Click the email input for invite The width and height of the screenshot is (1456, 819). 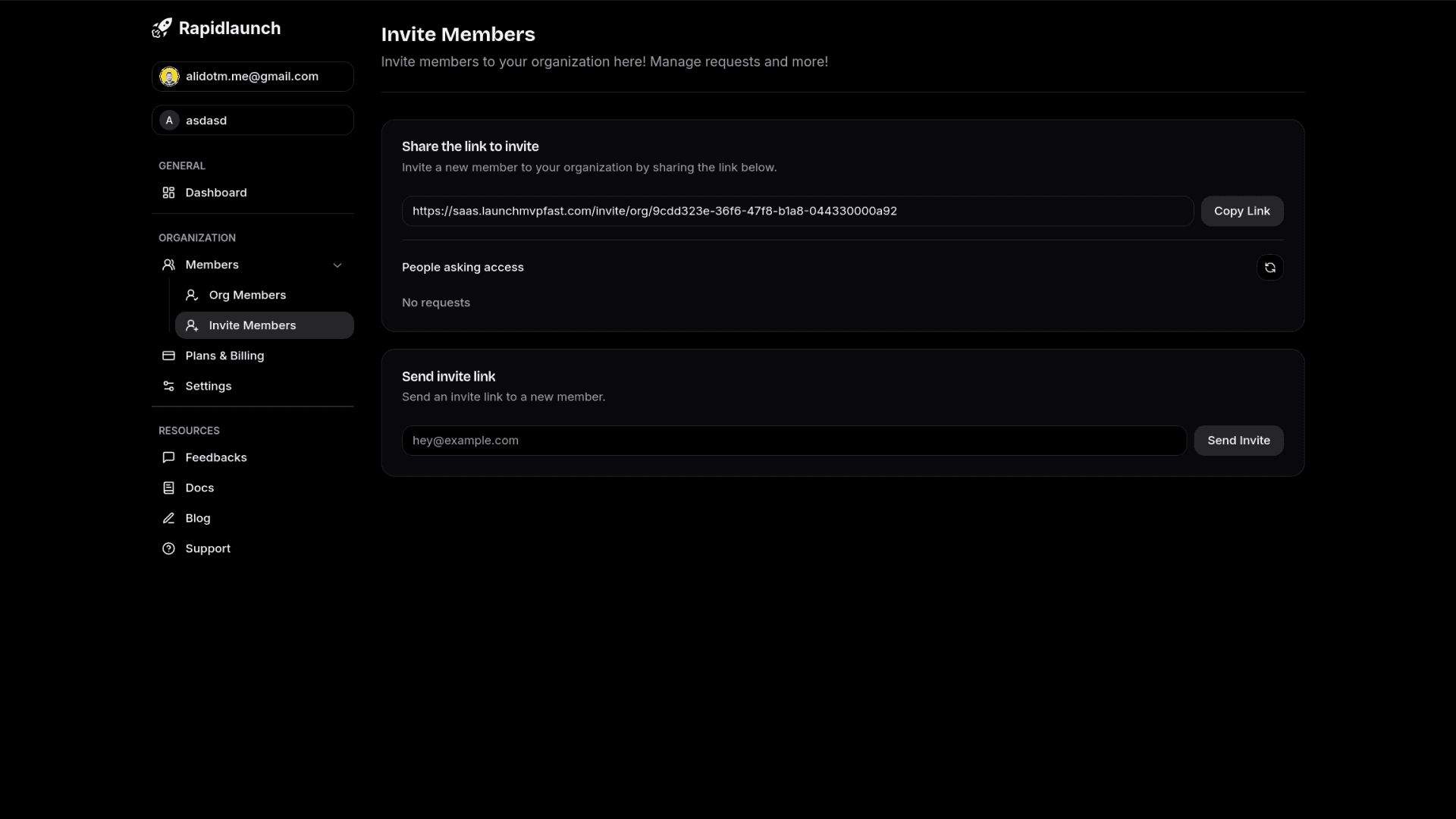793,441
